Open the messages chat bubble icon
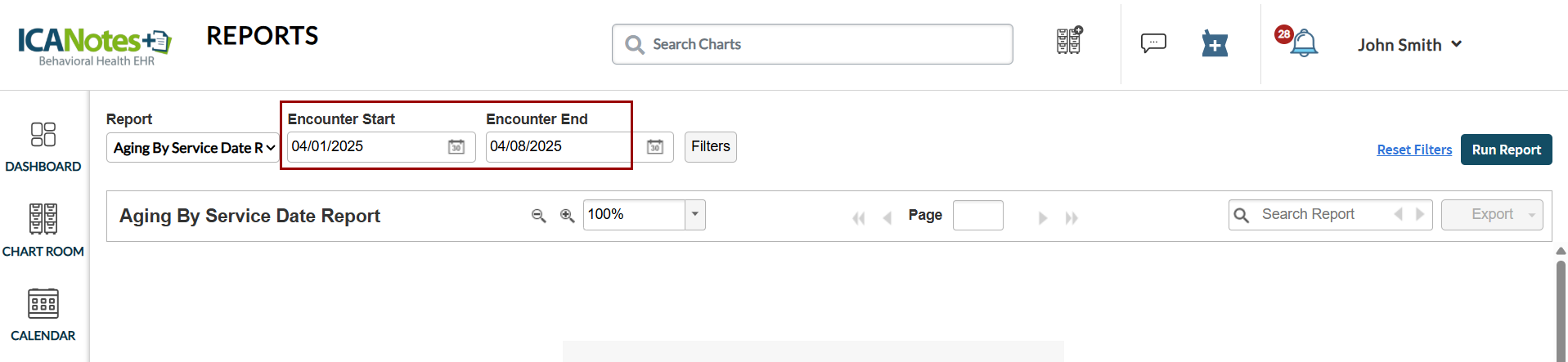Image resolution: width=1568 pixels, height=362 pixels. coord(1153,43)
